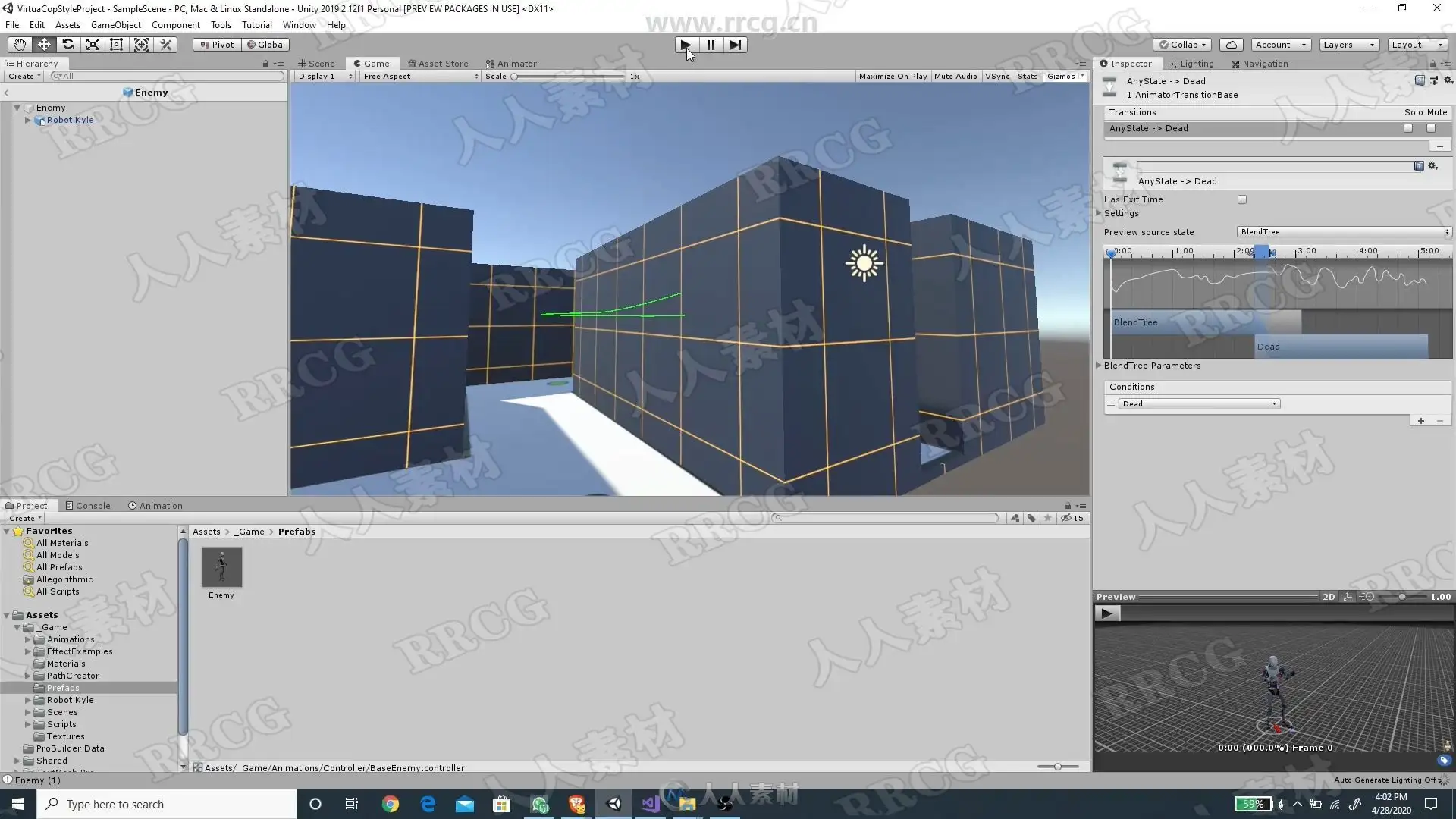Enable the Has Exit Time checkbox
Image resolution: width=1456 pixels, height=819 pixels.
click(1242, 199)
